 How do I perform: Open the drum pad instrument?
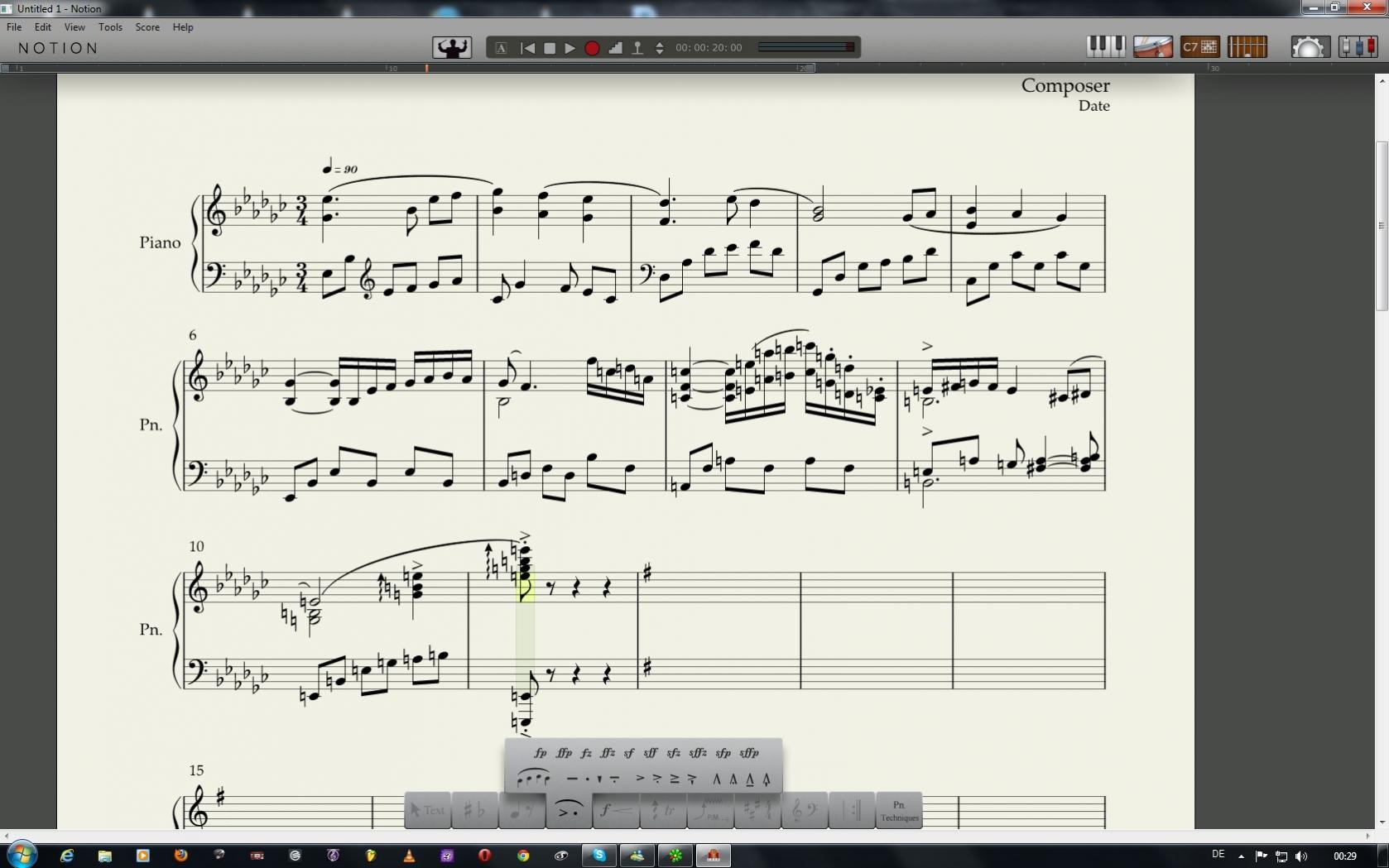[1152, 47]
